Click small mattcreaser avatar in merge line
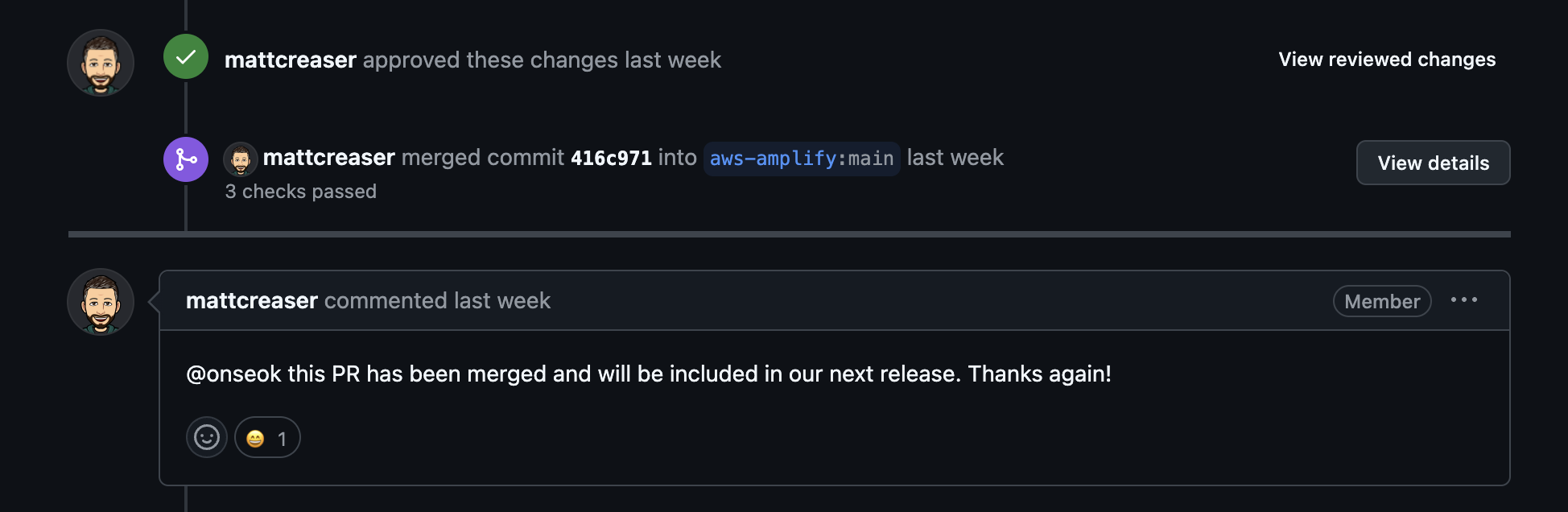This screenshot has width=1568, height=512. coord(240,159)
